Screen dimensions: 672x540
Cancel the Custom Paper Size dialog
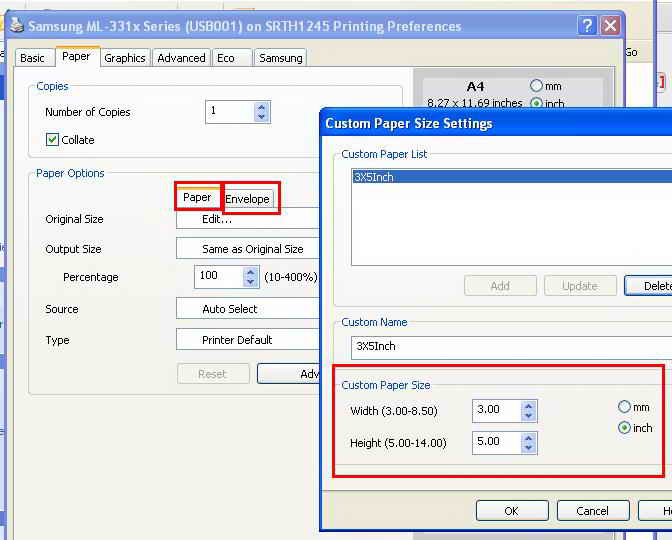(x=593, y=511)
